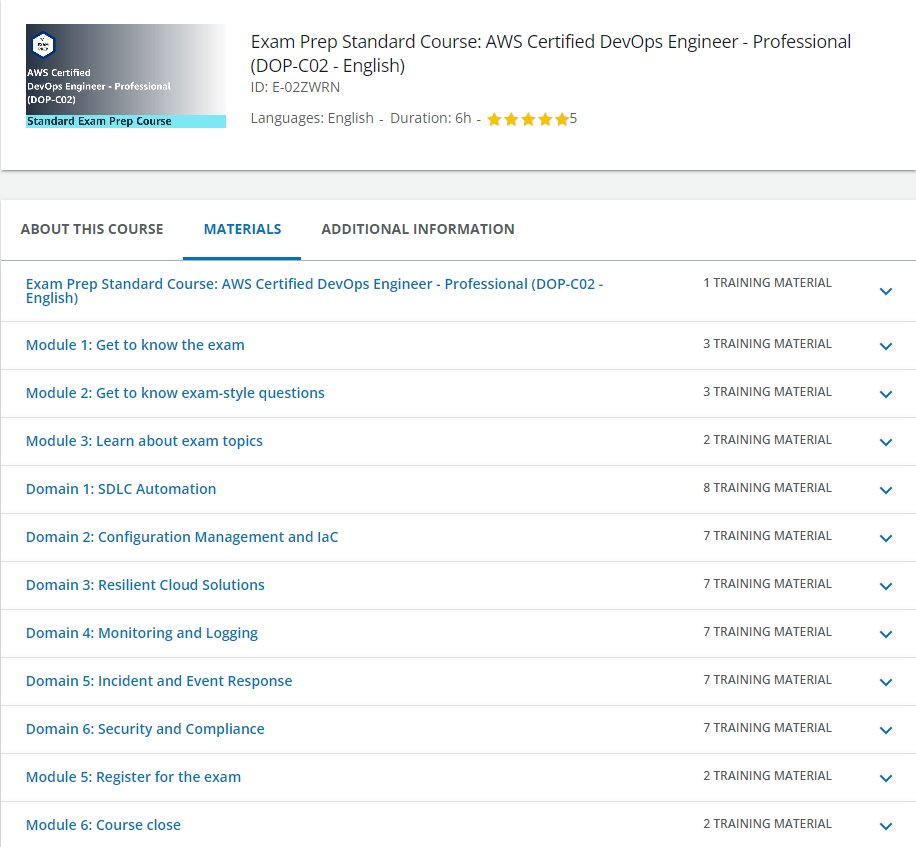Open Module 2: Get to know exam-style questions
Image resolution: width=916 pixels, height=847 pixels.
click(x=175, y=393)
